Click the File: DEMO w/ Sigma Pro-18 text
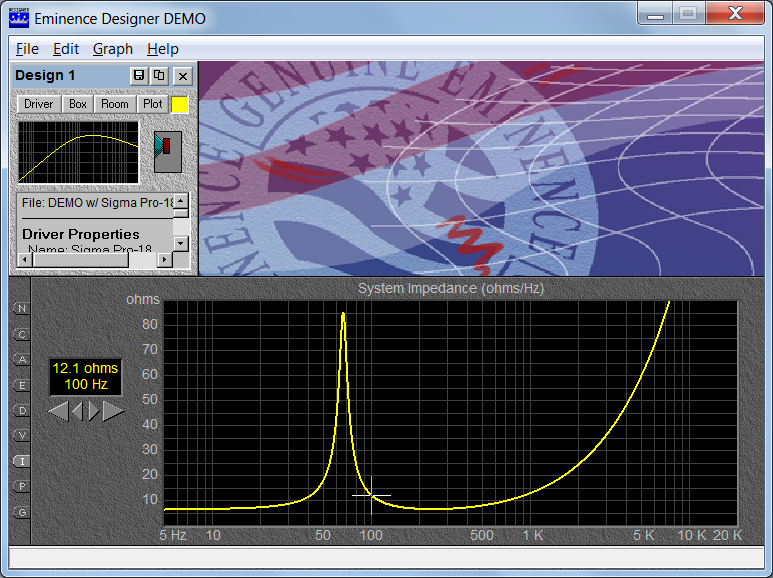 click(x=98, y=203)
